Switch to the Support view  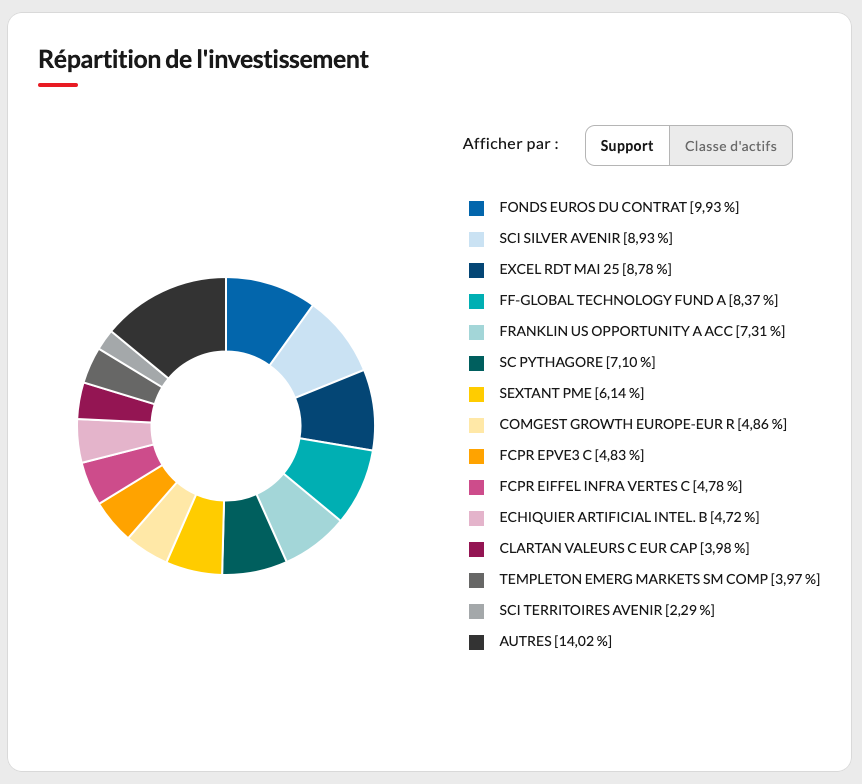point(627,146)
